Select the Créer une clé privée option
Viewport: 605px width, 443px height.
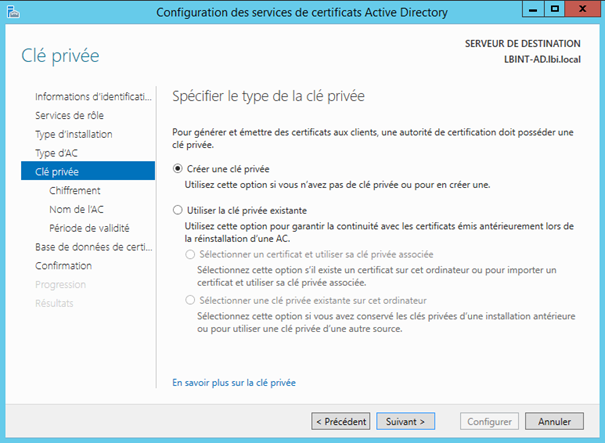coord(179,169)
